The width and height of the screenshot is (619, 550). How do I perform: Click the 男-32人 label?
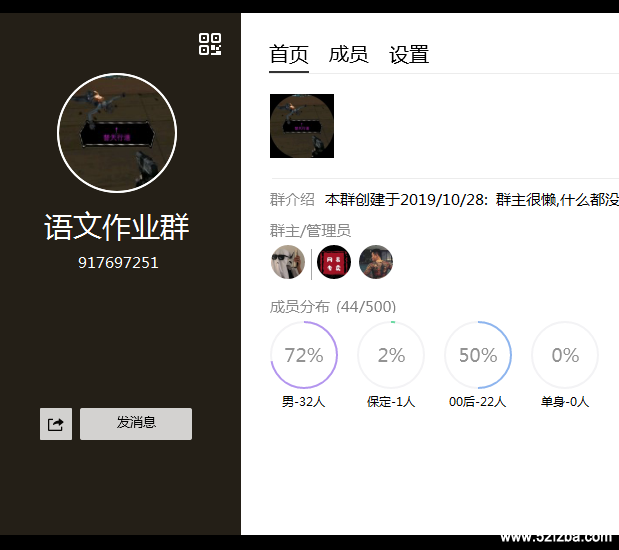(x=304, y=402)
